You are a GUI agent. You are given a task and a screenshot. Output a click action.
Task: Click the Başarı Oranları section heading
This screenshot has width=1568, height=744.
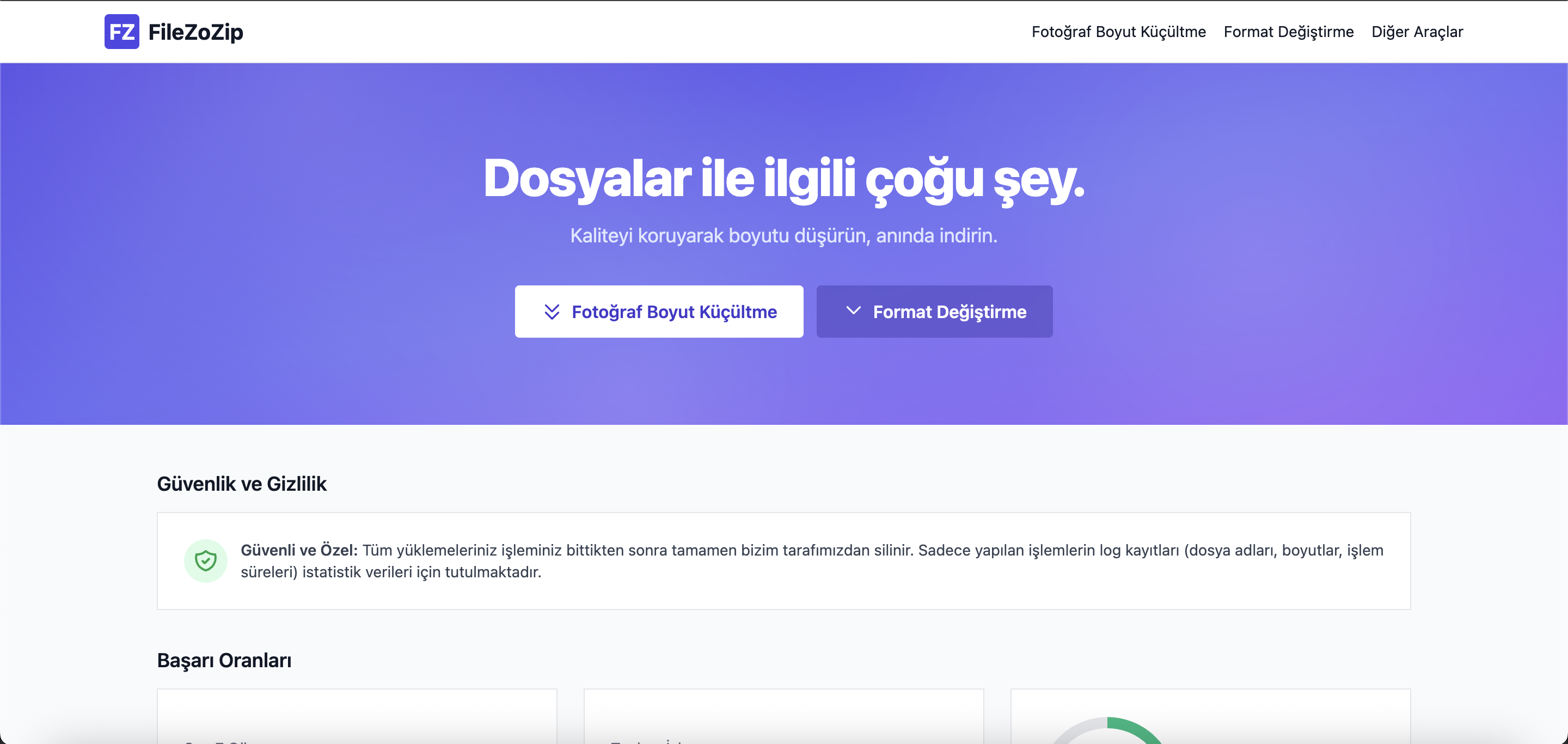[225, 660]
